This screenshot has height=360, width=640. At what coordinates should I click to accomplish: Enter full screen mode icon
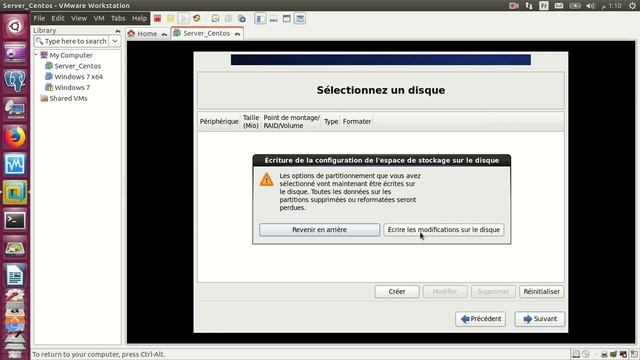click(x=287, y=18)
